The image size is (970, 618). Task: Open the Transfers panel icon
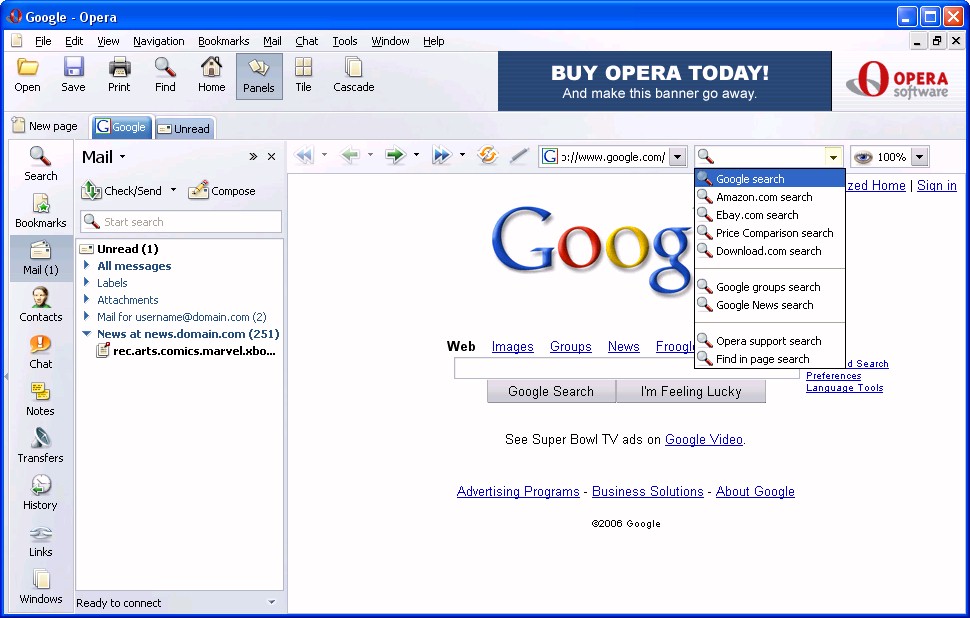pyautogui.click(x=40, y=446)
